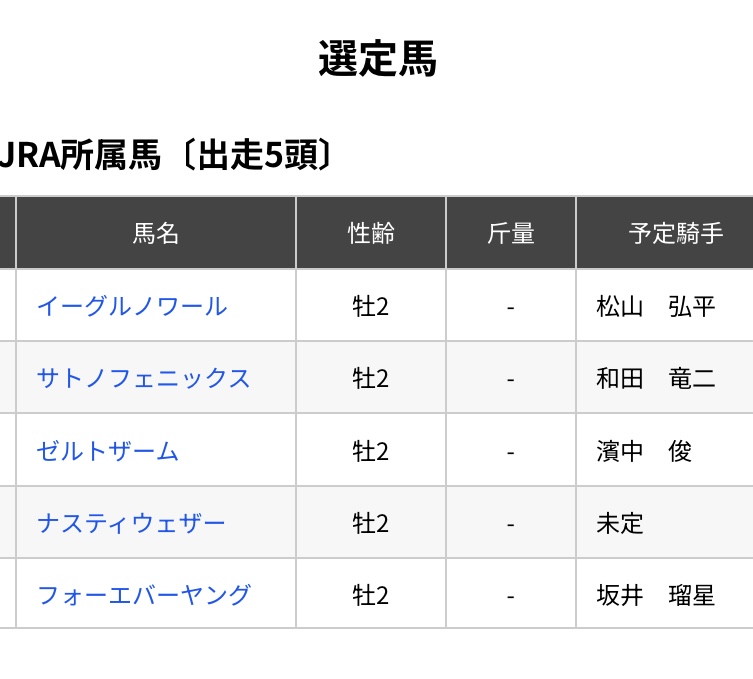The height and width of the screenshot is (679, 753).
Task: Click 牡2 cell in イーグルノワール row
Action: point(371,306)
